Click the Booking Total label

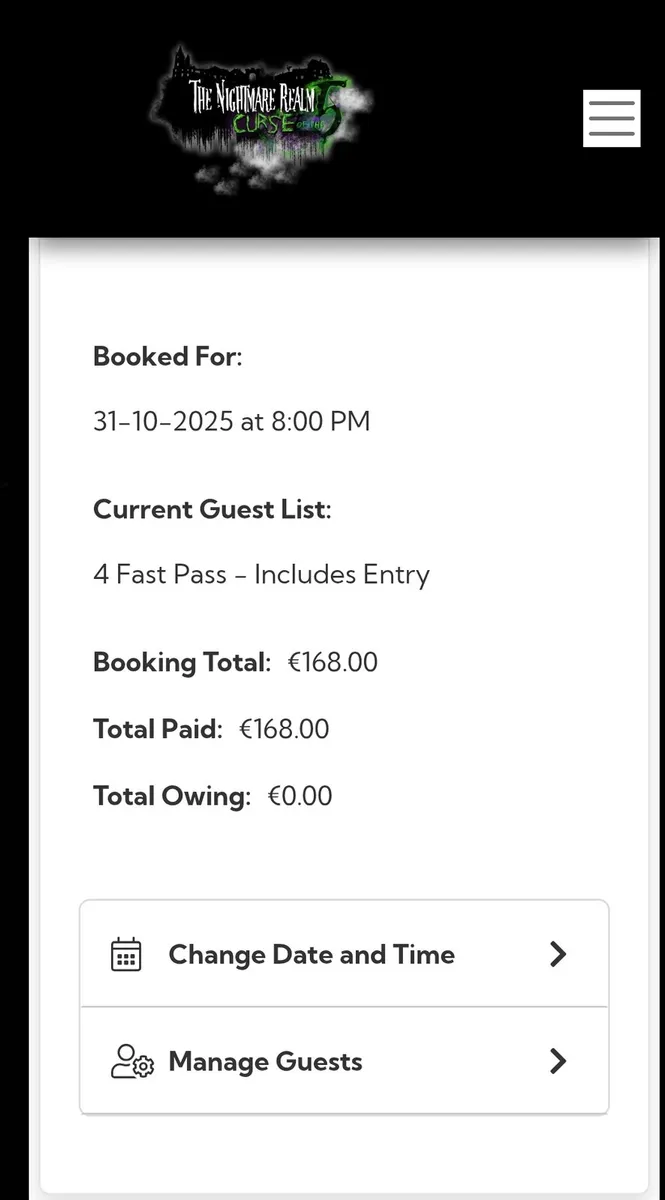coord(181,662)
